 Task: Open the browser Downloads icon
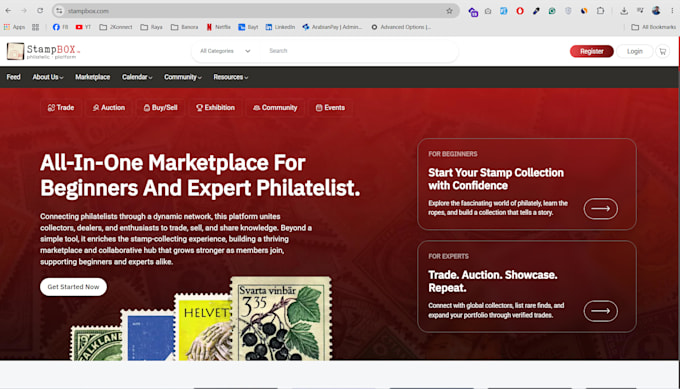[624, 11]
